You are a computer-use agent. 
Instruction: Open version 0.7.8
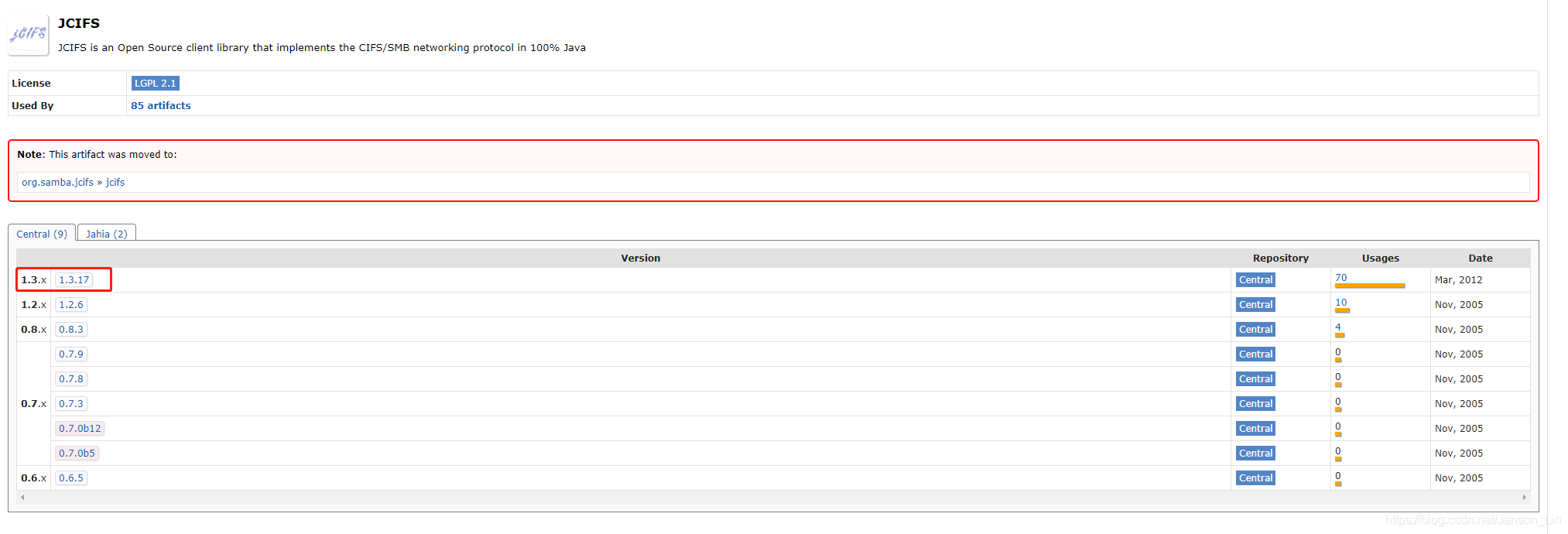pos(71,378)
